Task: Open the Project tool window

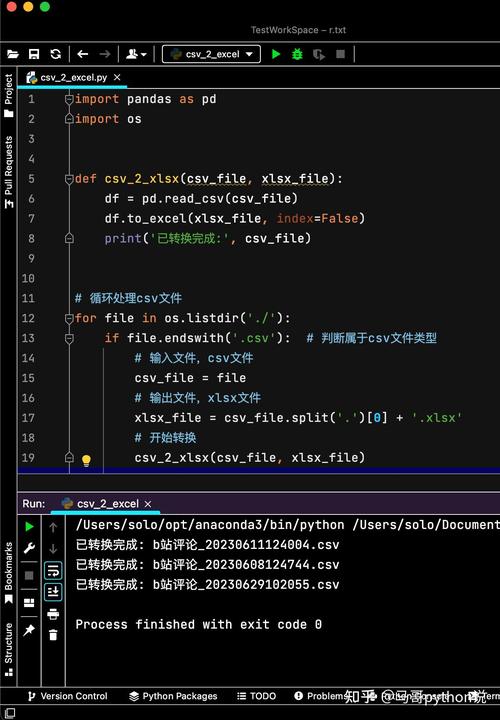Action: [8, 95]
